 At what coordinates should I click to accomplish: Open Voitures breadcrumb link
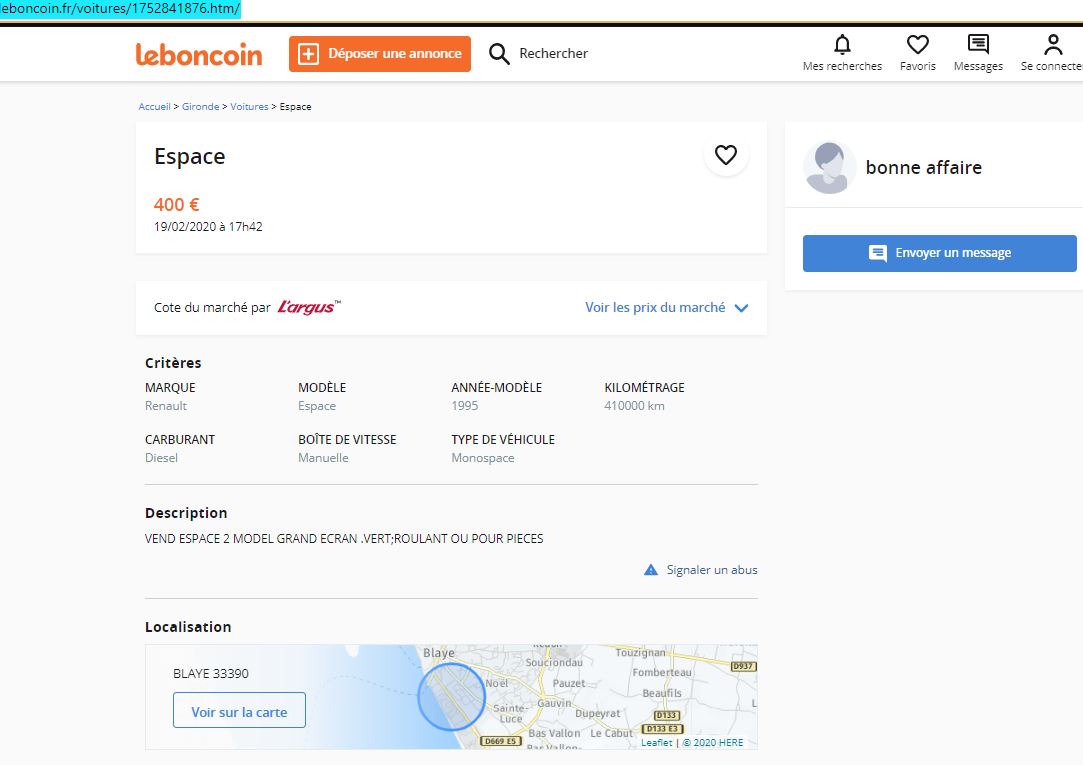[249, 107]
